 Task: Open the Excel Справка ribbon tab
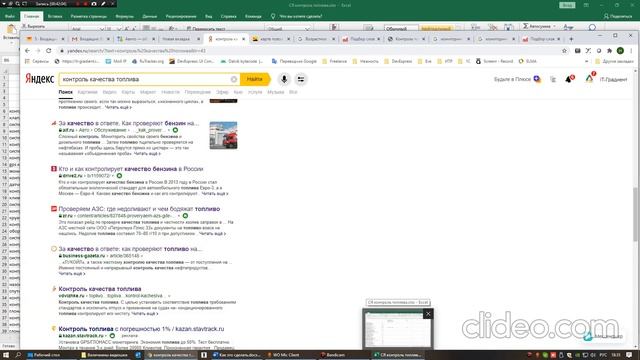point(229,16)
